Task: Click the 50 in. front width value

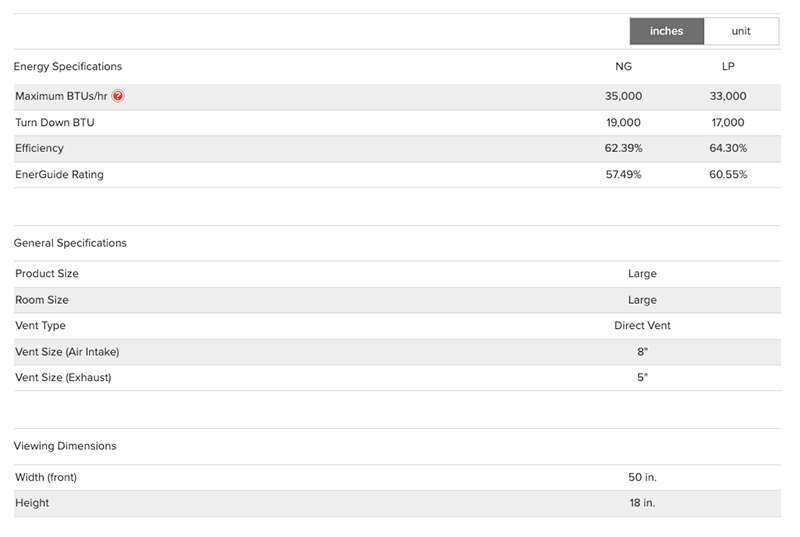Action: point(642,477)
